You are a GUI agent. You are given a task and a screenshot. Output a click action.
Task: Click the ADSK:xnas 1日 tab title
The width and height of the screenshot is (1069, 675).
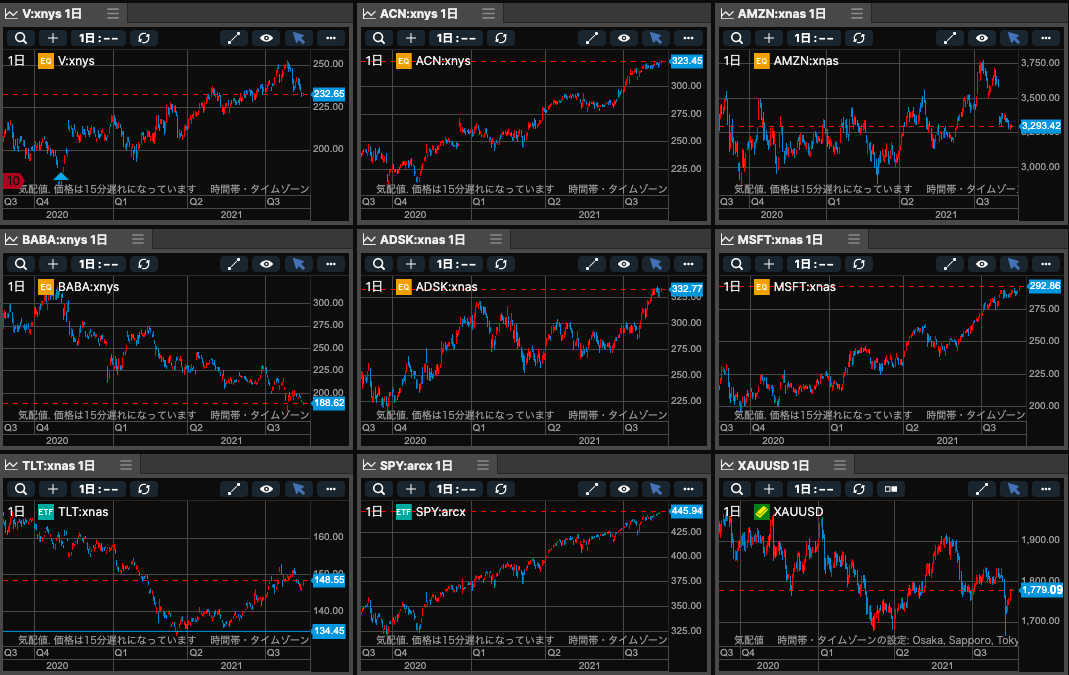[x=422, y=239]
